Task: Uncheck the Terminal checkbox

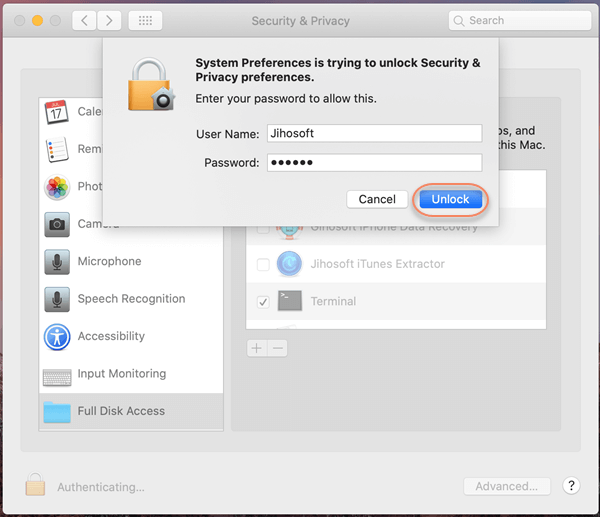Action: coord(263,302)
